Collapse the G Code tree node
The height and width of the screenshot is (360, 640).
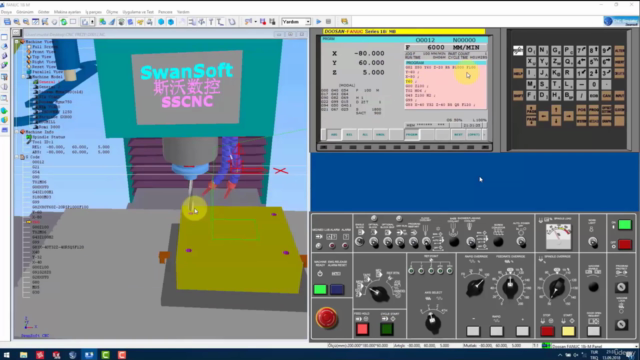[17, 157]
